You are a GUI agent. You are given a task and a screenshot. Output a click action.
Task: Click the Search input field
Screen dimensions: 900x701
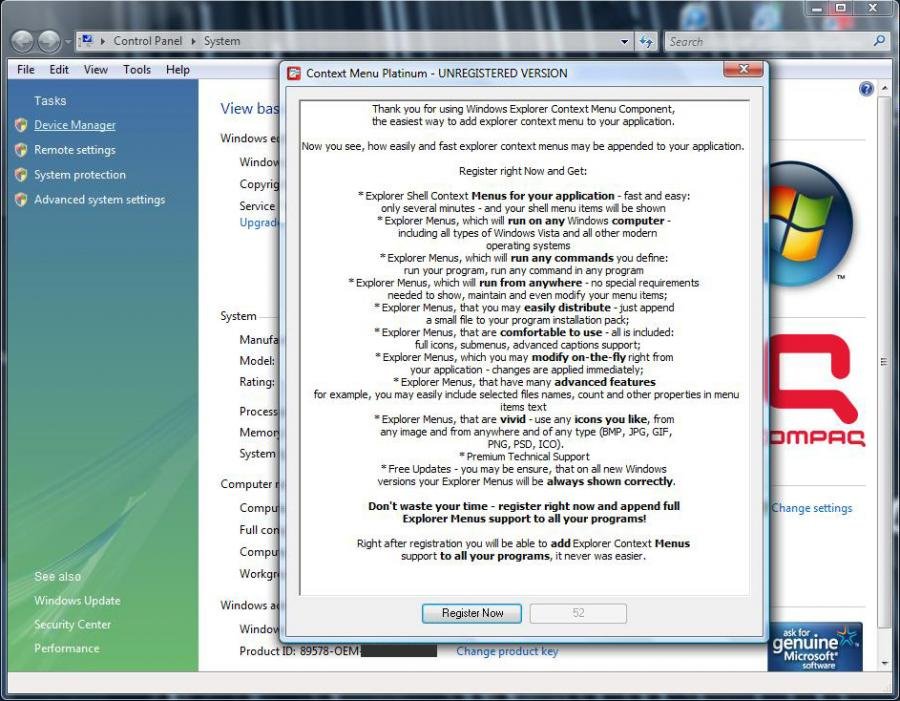(x=769, y=41)
